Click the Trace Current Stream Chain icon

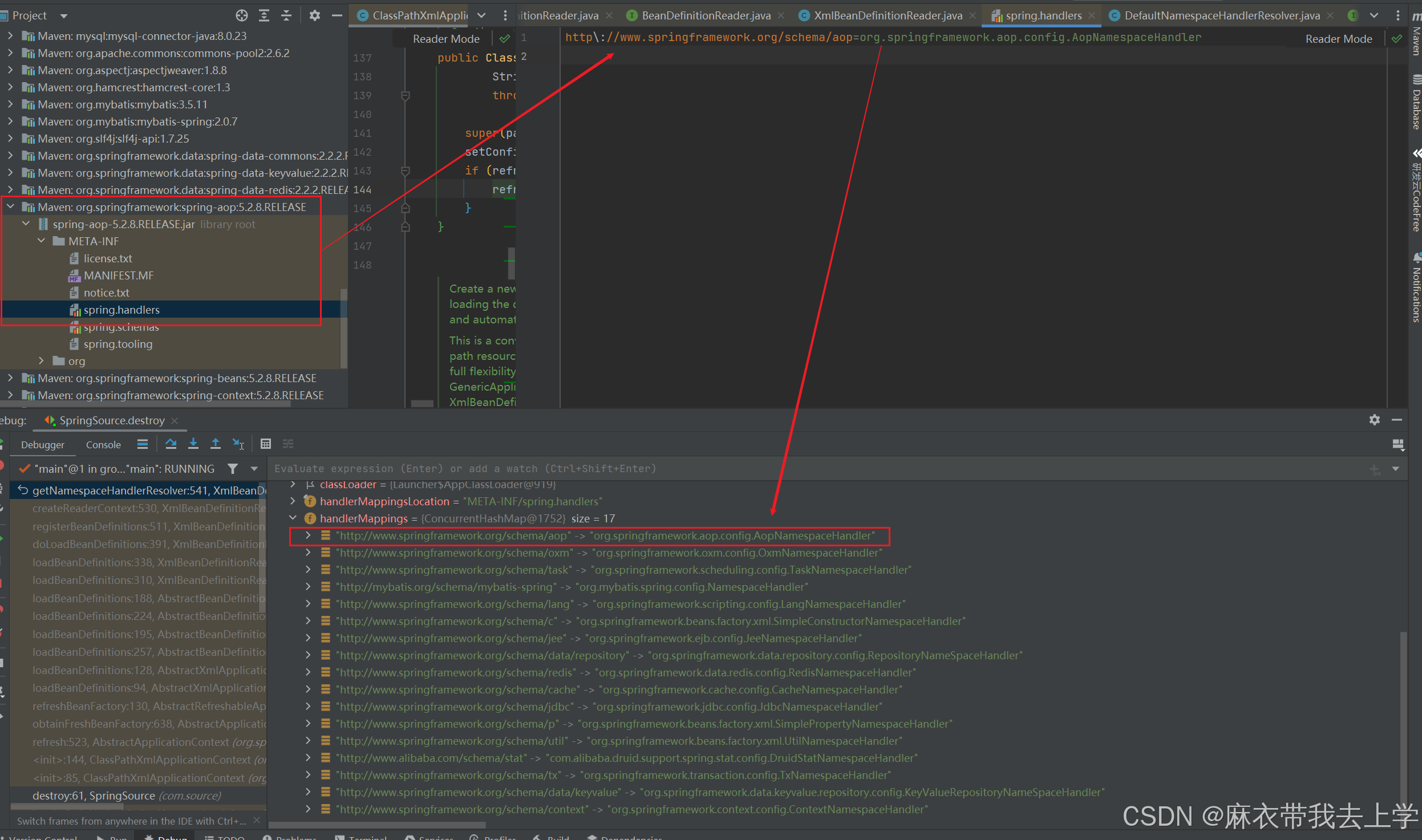pyautogui.click(x=288, y=444)
